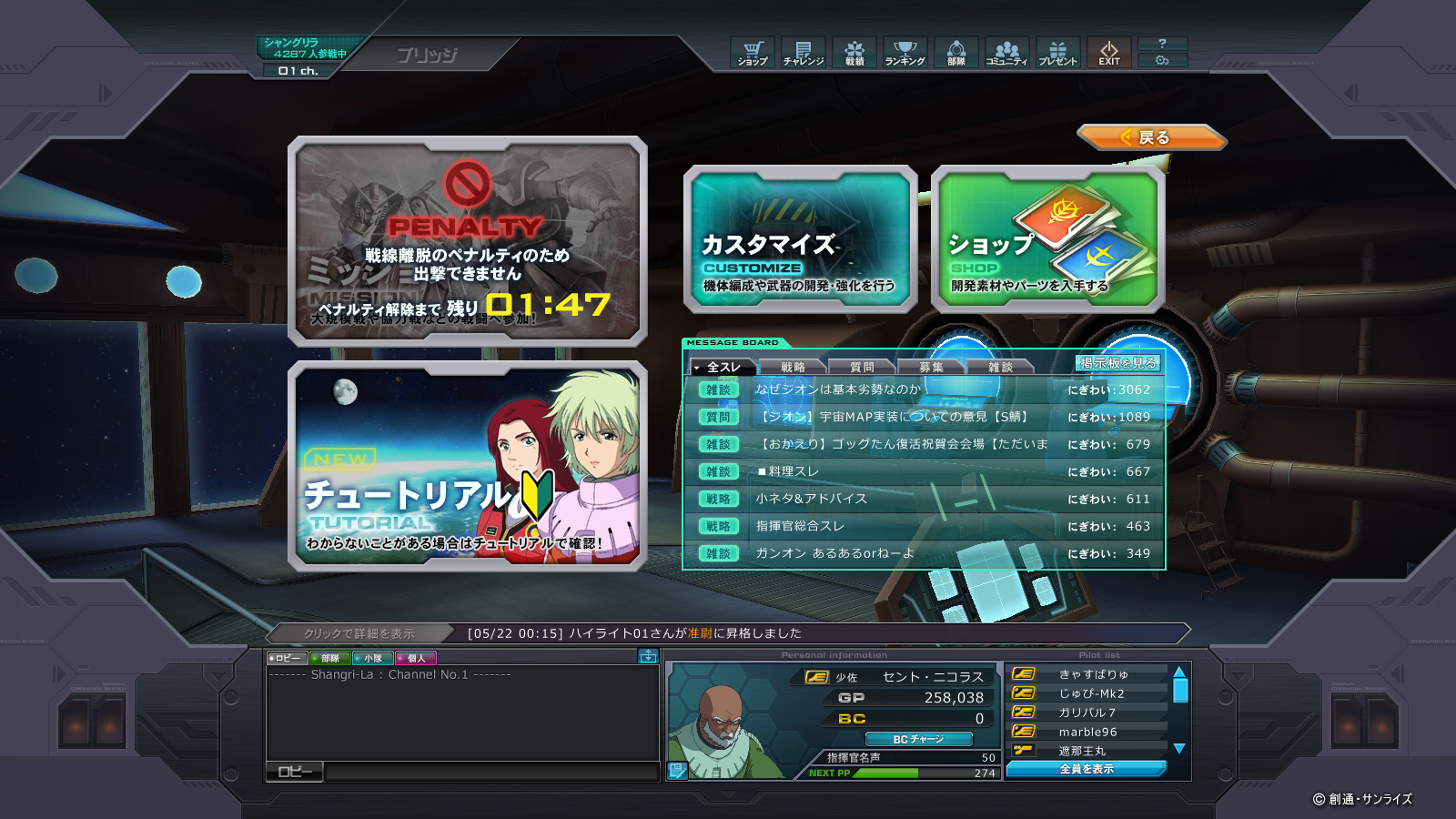Click rank icon beside きゃすばりゅ
The height and width of the screenshot is (819, 1456).
pos(1024,674)
